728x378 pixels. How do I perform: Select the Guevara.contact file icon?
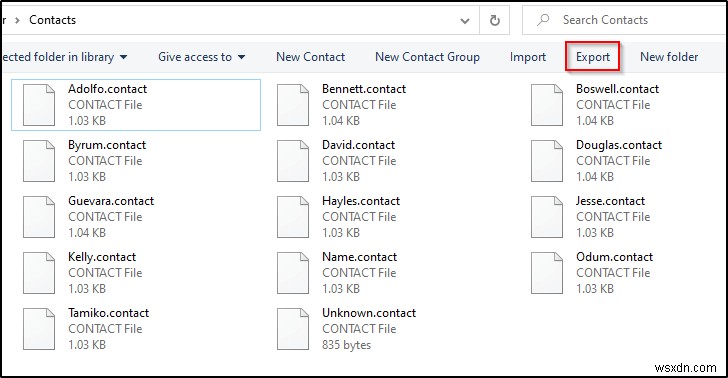[39, 217]
